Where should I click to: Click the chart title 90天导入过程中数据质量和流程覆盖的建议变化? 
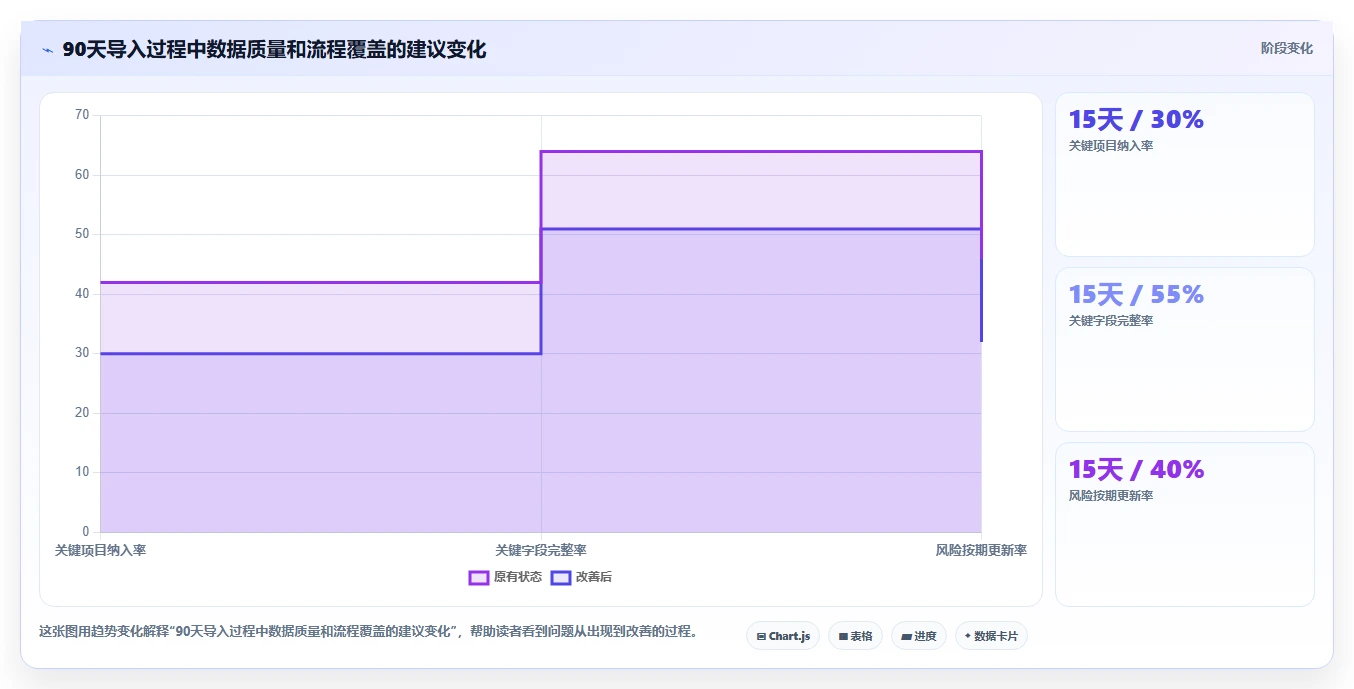point(274,49)
